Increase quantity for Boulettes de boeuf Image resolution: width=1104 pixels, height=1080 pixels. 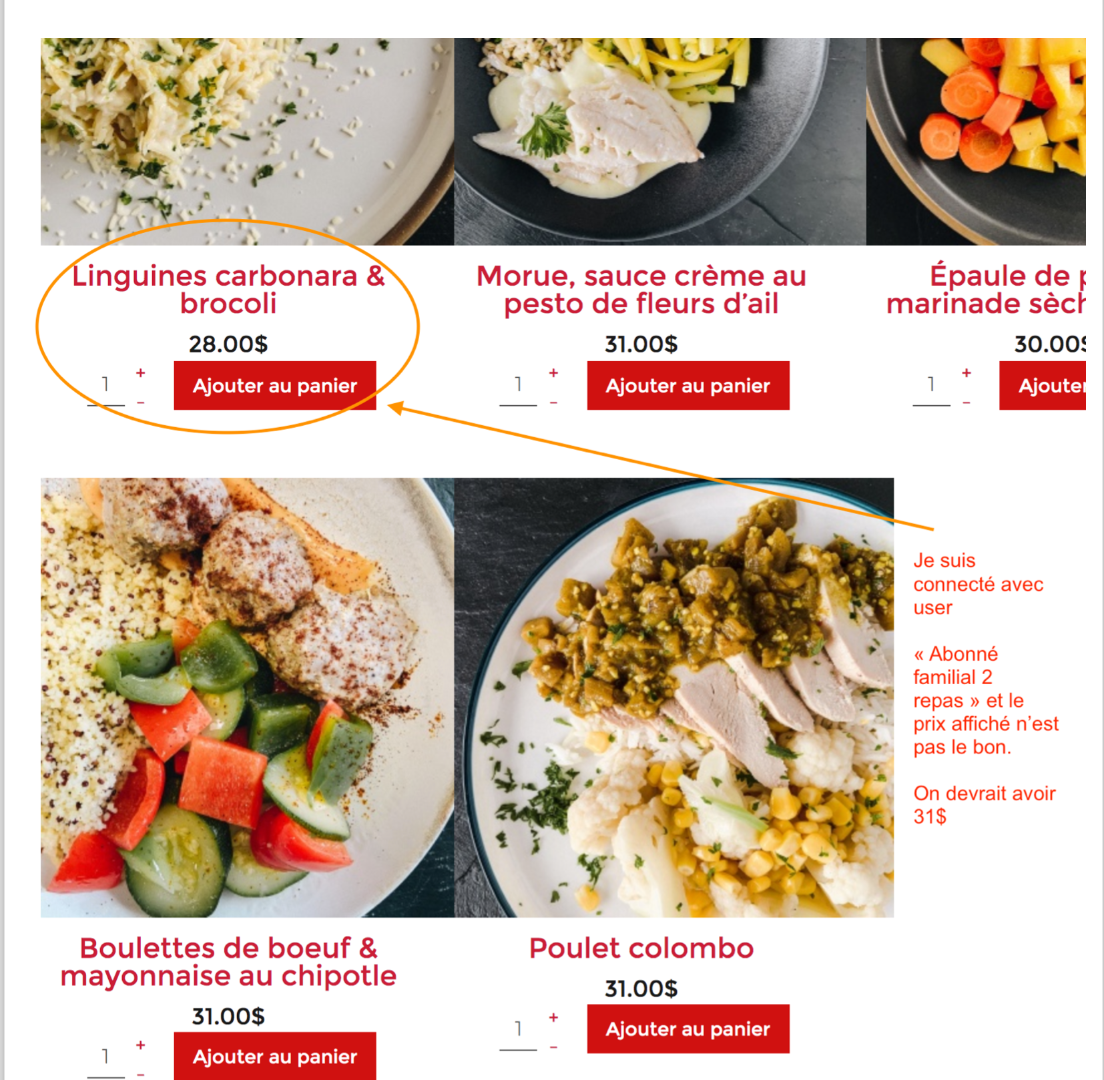tap(141, 1045)
